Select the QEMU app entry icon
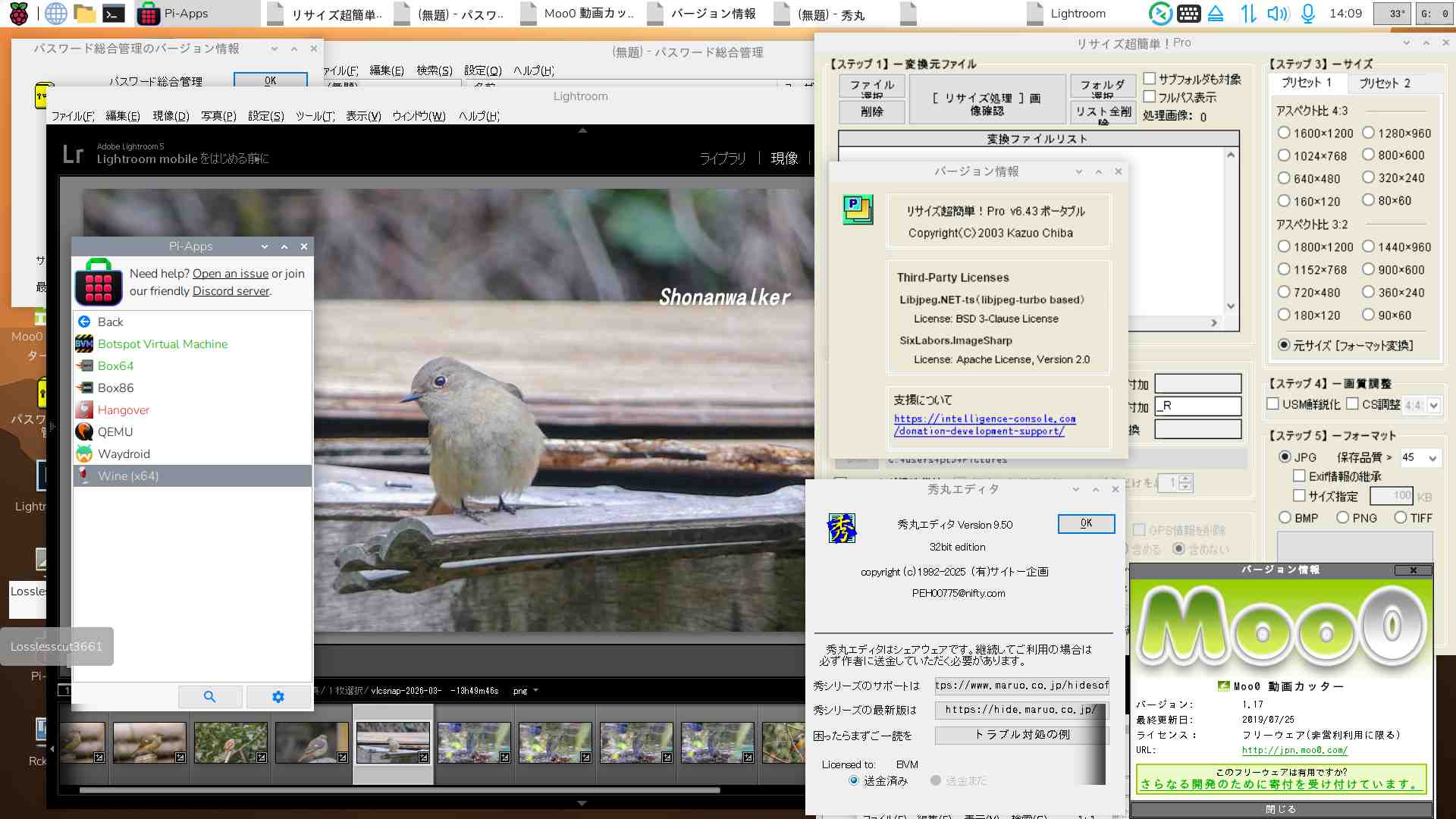The height and width of the screenshot is (819, 1456). (x=84, y=431)
